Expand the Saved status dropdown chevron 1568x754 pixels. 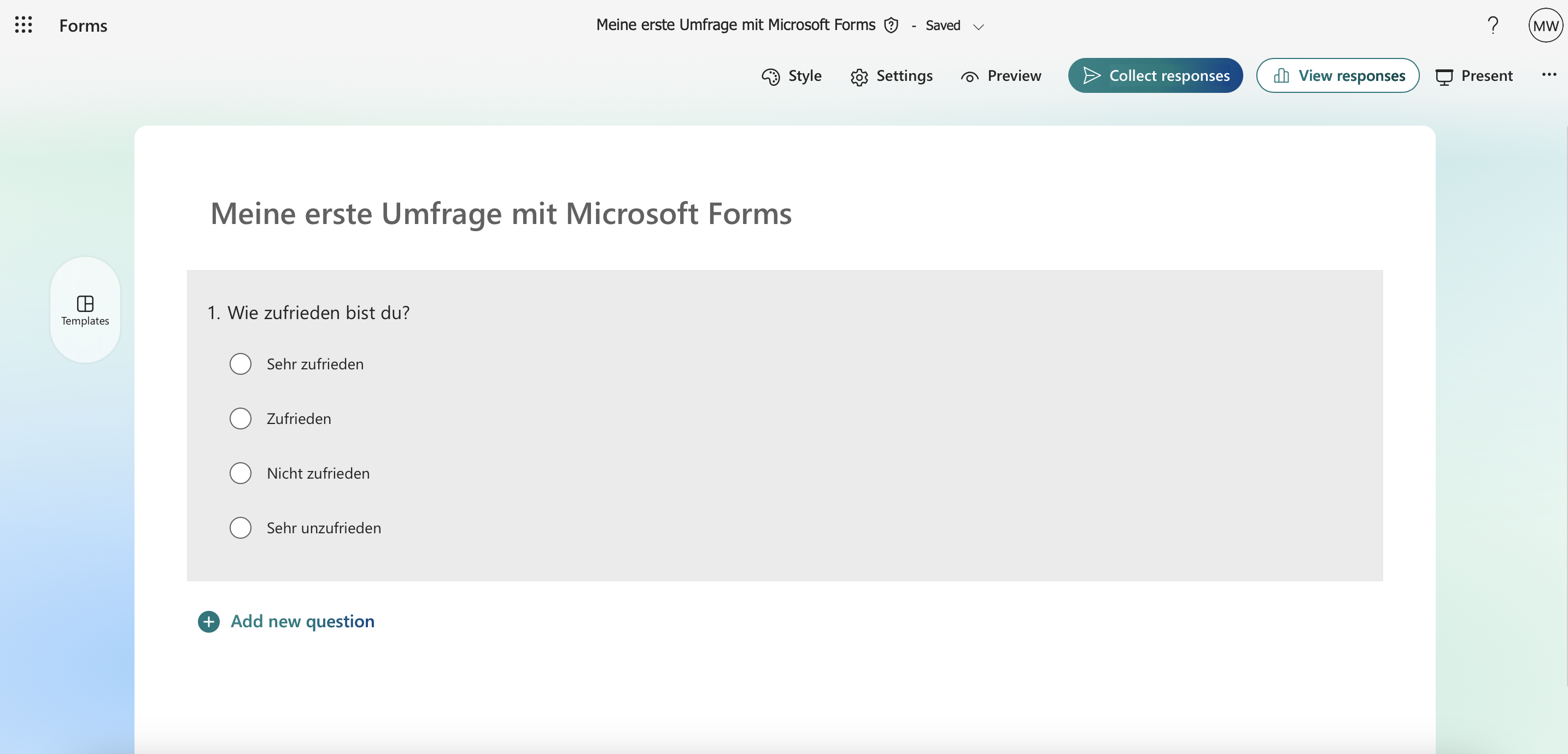point(978,26)
